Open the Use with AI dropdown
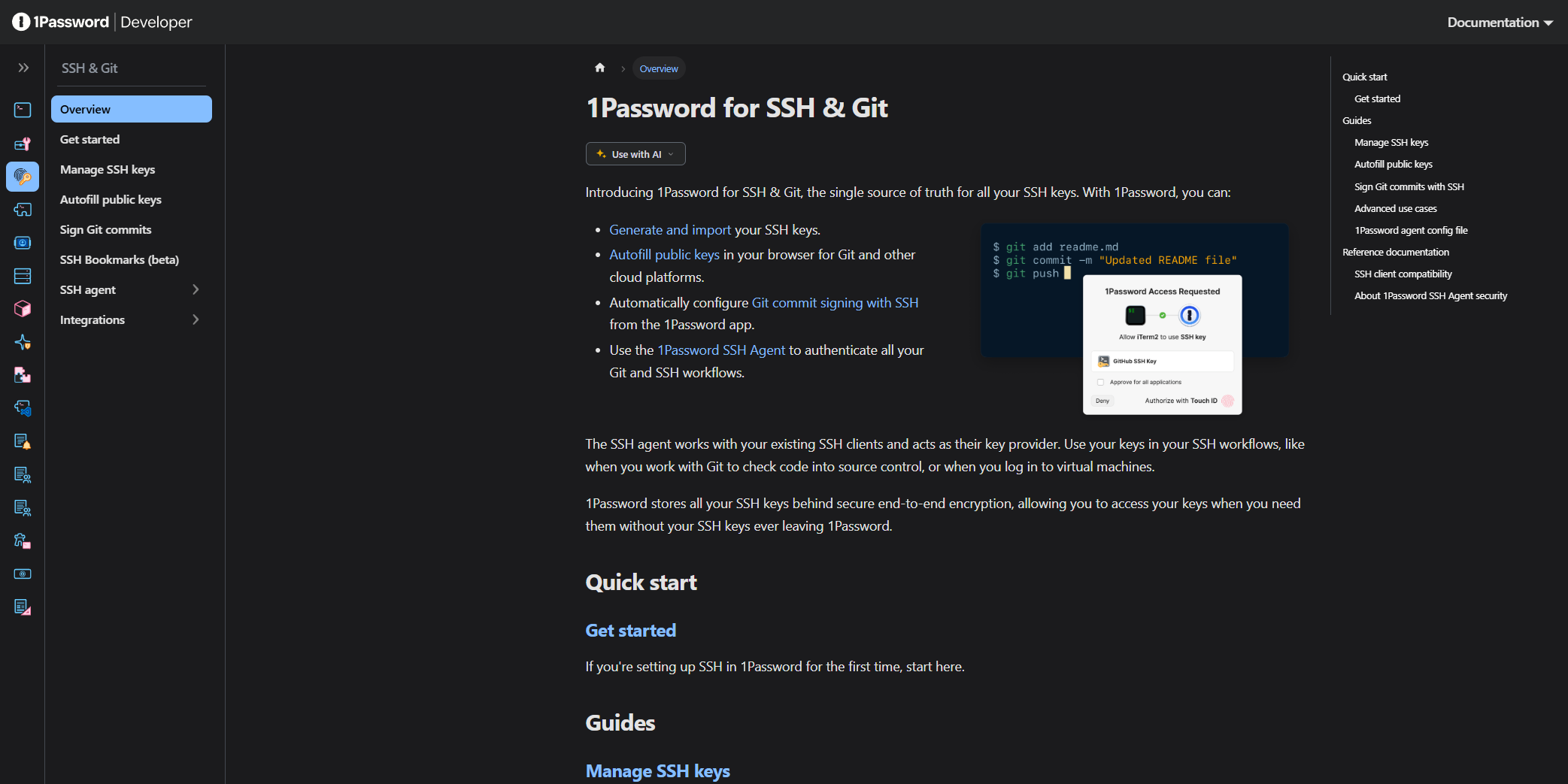Screen dimensions: 1568x784 [x=635, y=154]
